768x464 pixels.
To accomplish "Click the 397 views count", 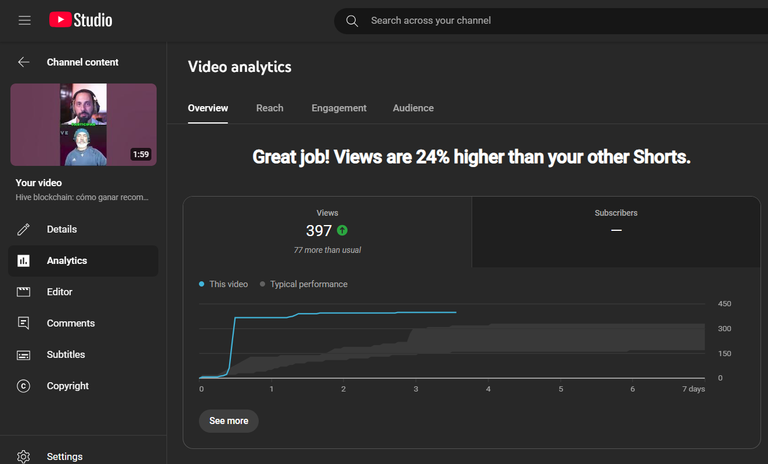I will (x=319, y=231).
